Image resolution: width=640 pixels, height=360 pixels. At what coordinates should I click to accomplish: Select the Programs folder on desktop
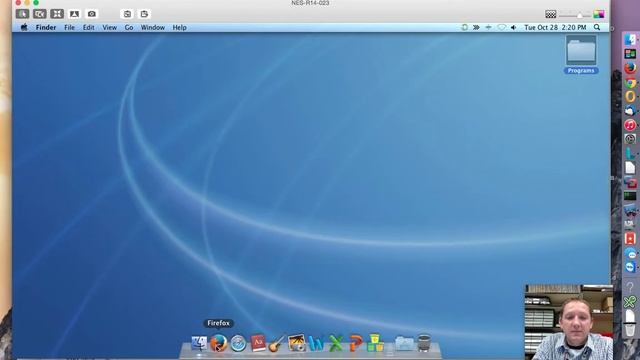[581, 54]
